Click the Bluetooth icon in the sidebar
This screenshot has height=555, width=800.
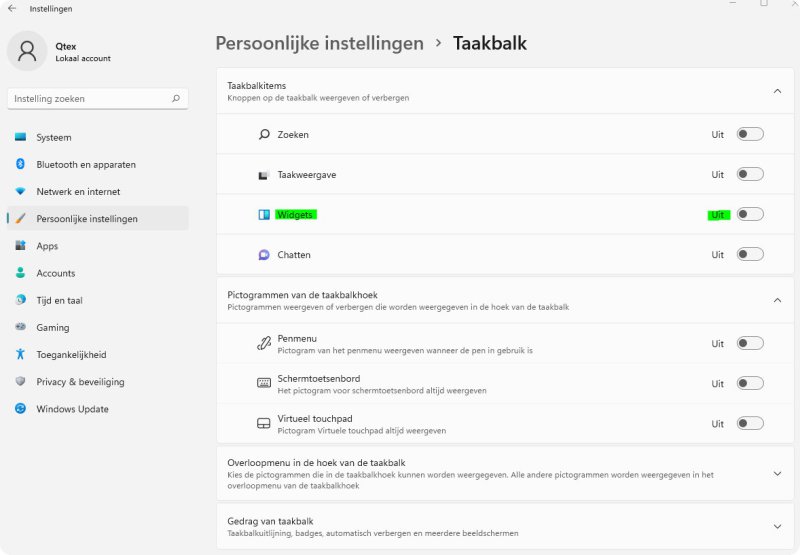[x=20, y=164]
